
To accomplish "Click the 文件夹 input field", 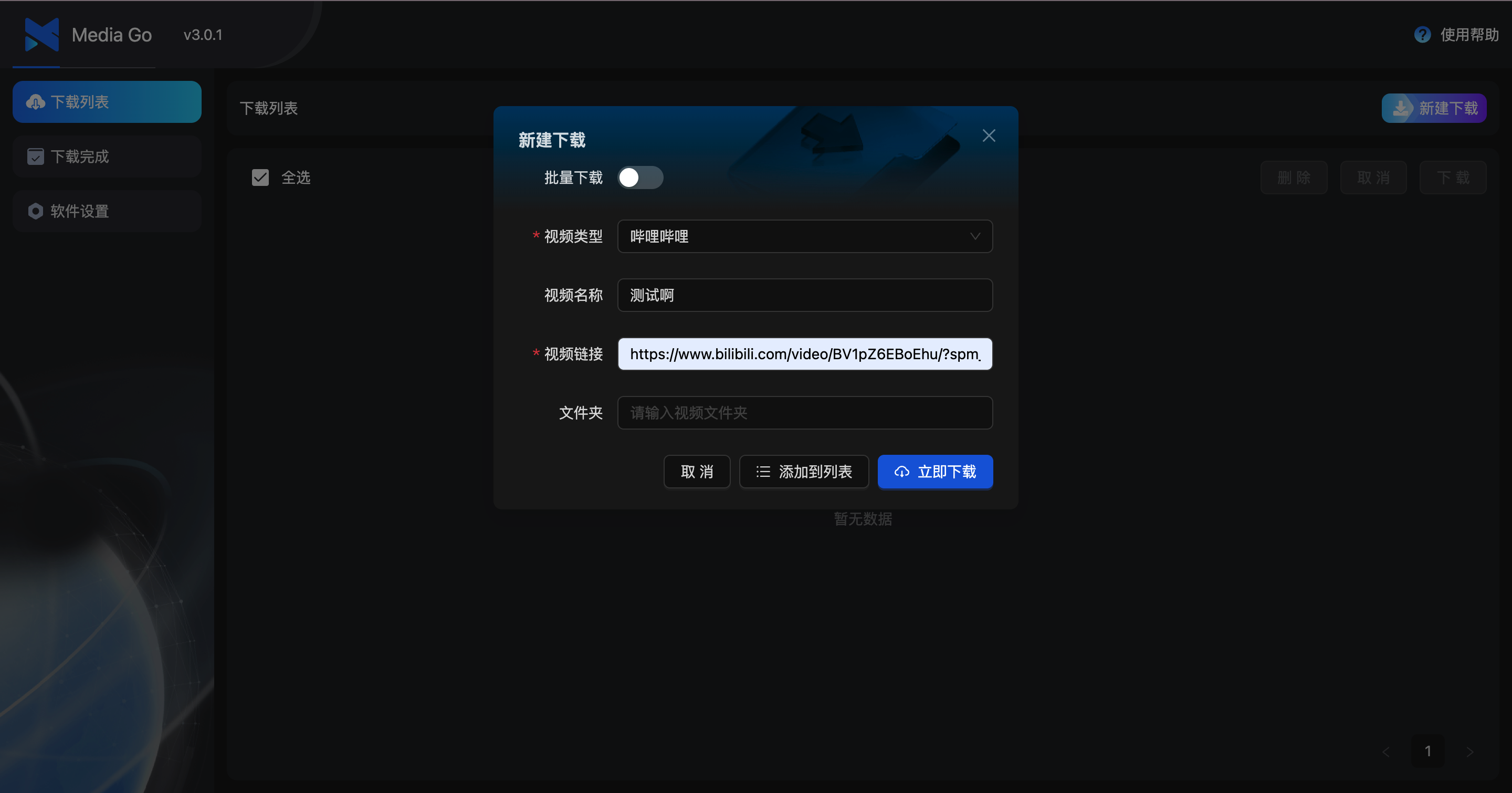I will (804, 413).
